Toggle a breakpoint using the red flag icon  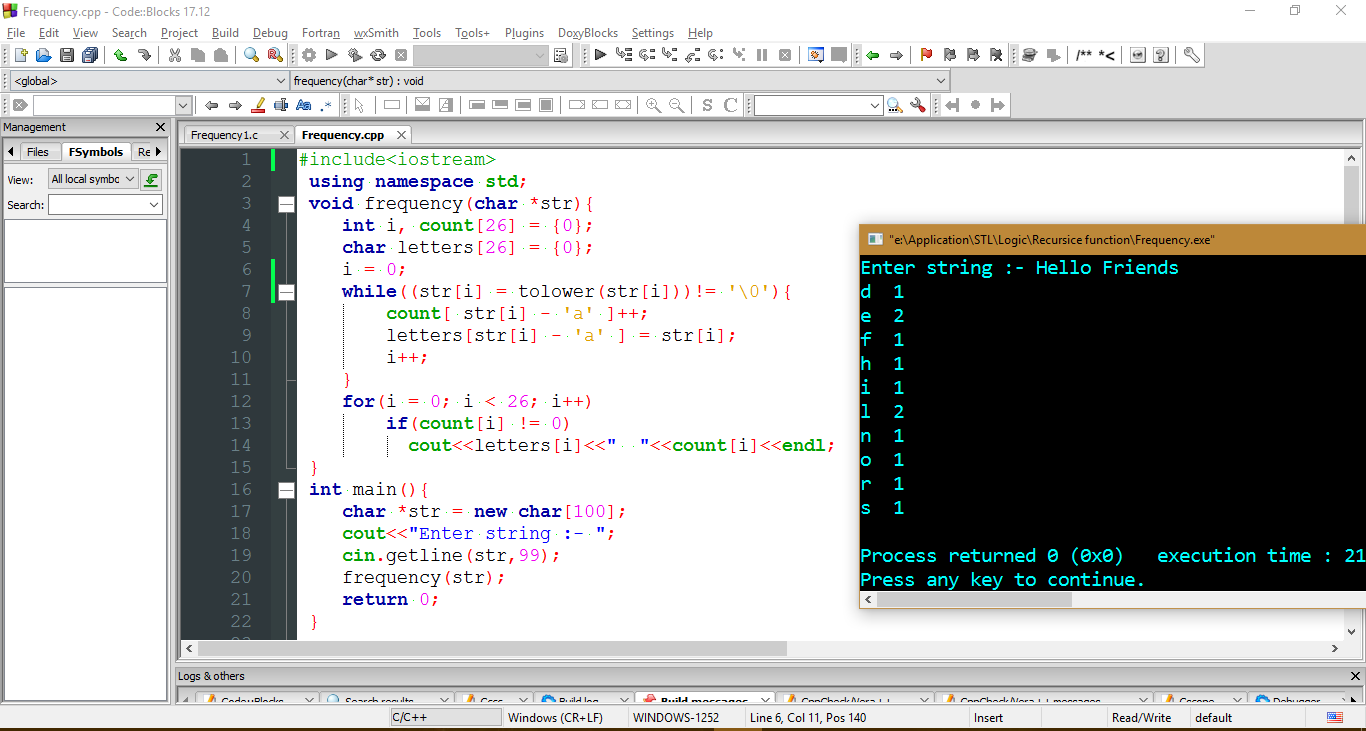[x=927, y=55]
